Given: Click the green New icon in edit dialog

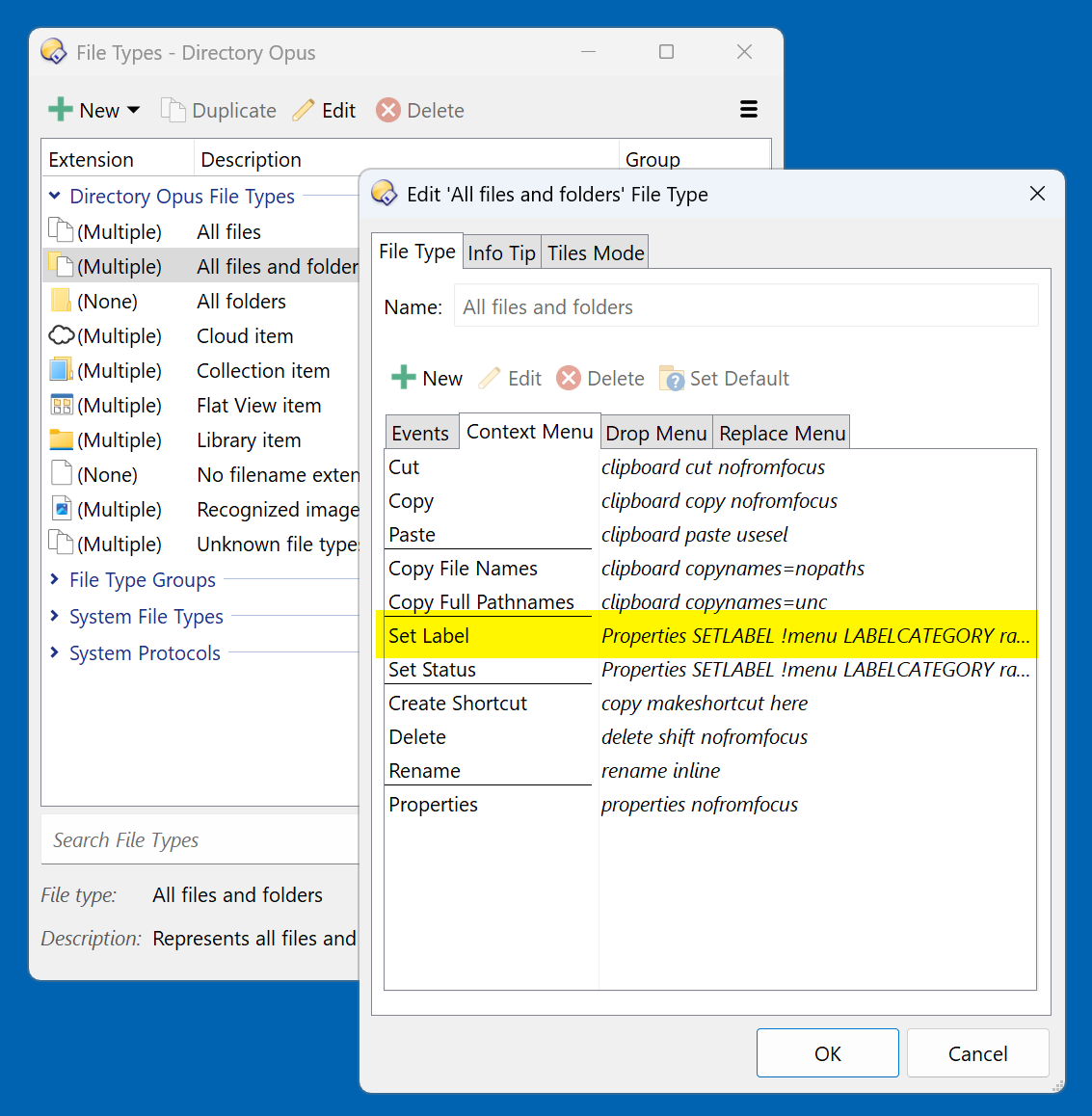Looking at the screenshot, I should coord(403,378).
